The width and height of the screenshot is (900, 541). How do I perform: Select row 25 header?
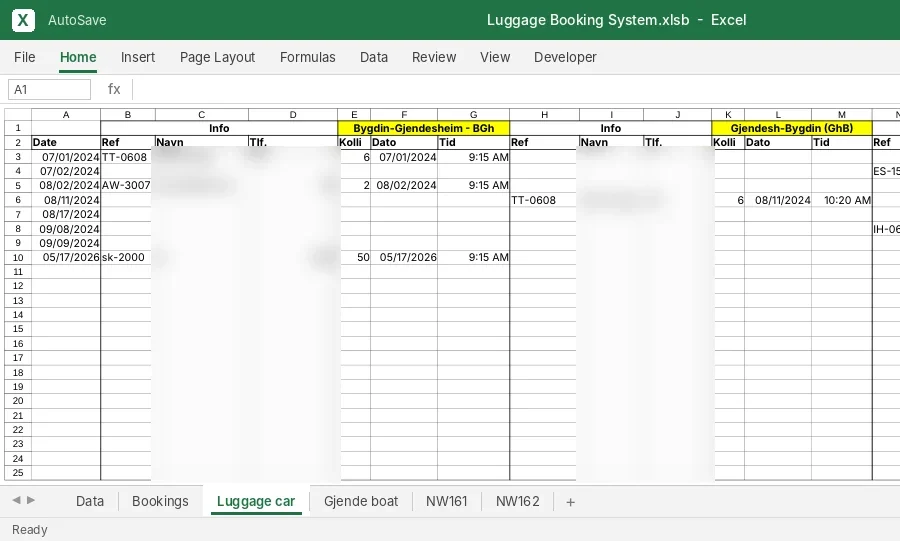click(x=18, y=473)
